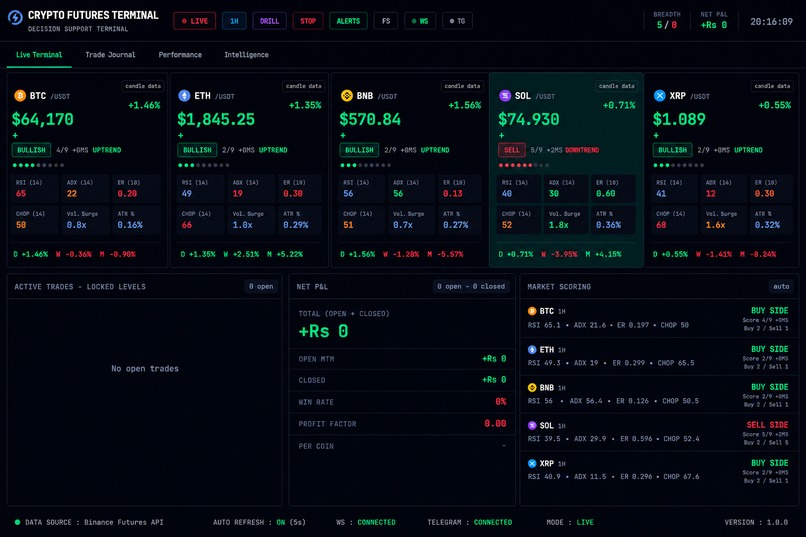Screen dimensions: 806x537
Task: Click BTC icon in Market Scoring list
Action: [532, 311]
